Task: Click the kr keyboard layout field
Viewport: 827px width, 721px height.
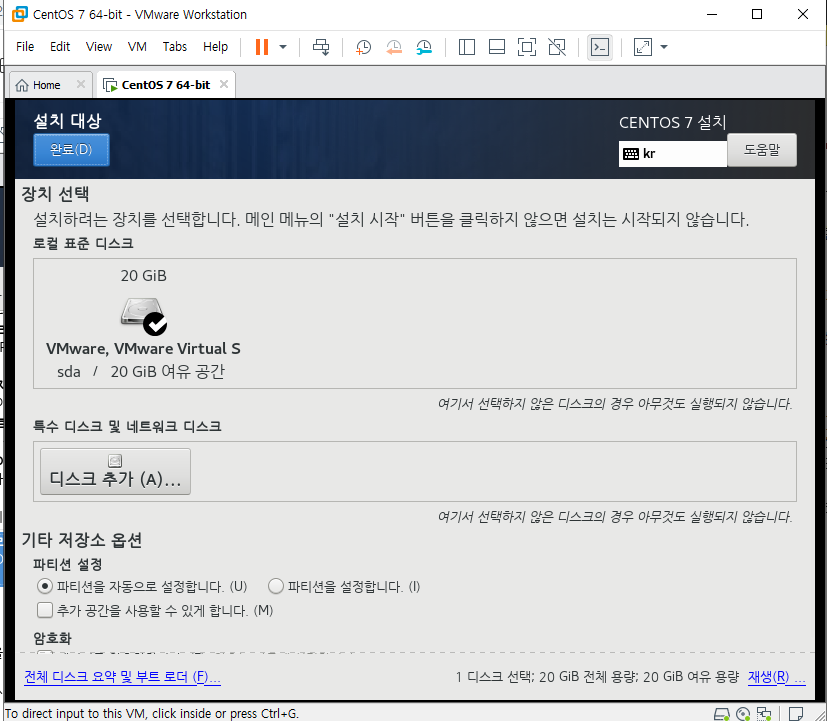Action: pyautogui.click(x=673, y=154)
